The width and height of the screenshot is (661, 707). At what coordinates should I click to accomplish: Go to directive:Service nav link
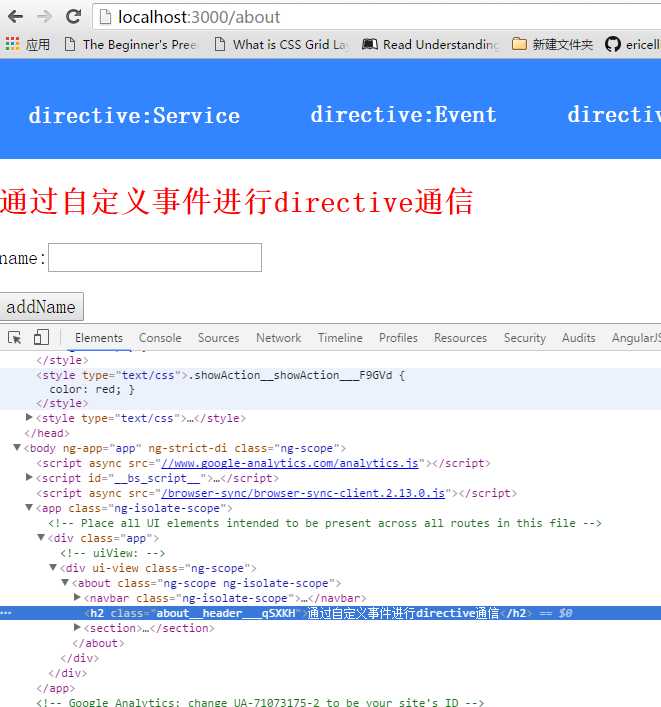(134, 116)
